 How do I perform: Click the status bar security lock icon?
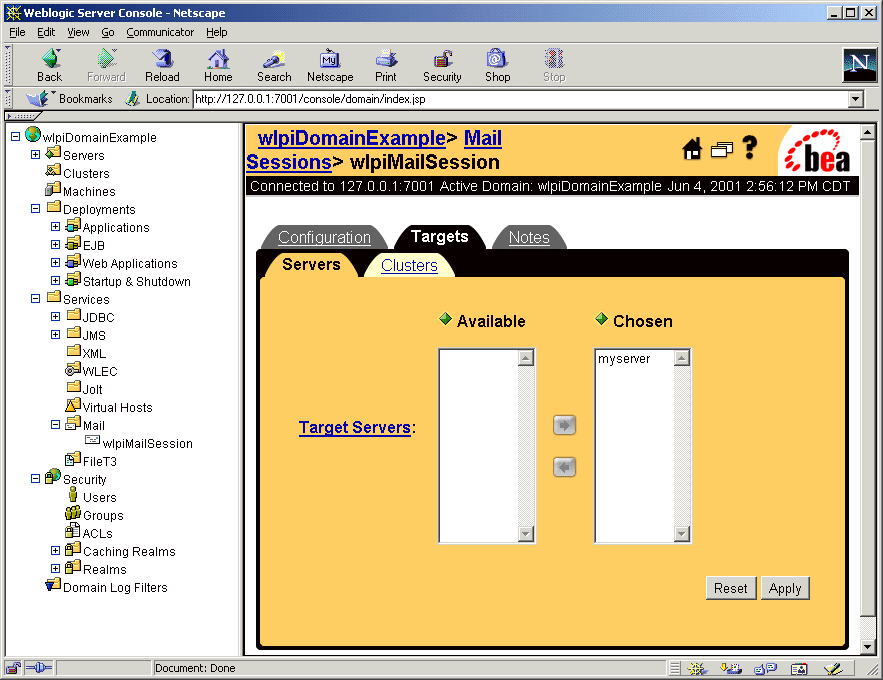(14, 668)
